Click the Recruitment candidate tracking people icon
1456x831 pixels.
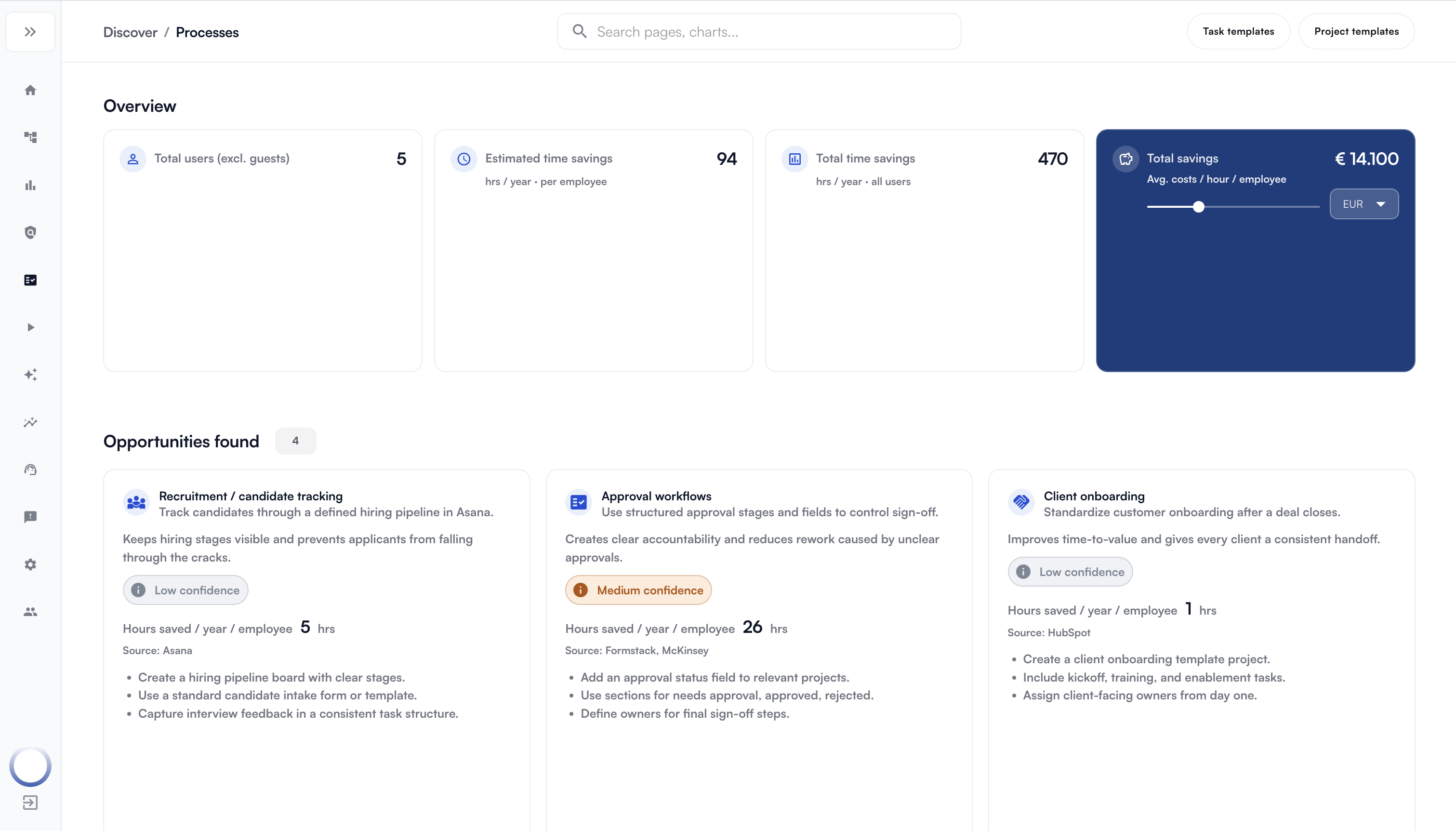pos(136,502)
